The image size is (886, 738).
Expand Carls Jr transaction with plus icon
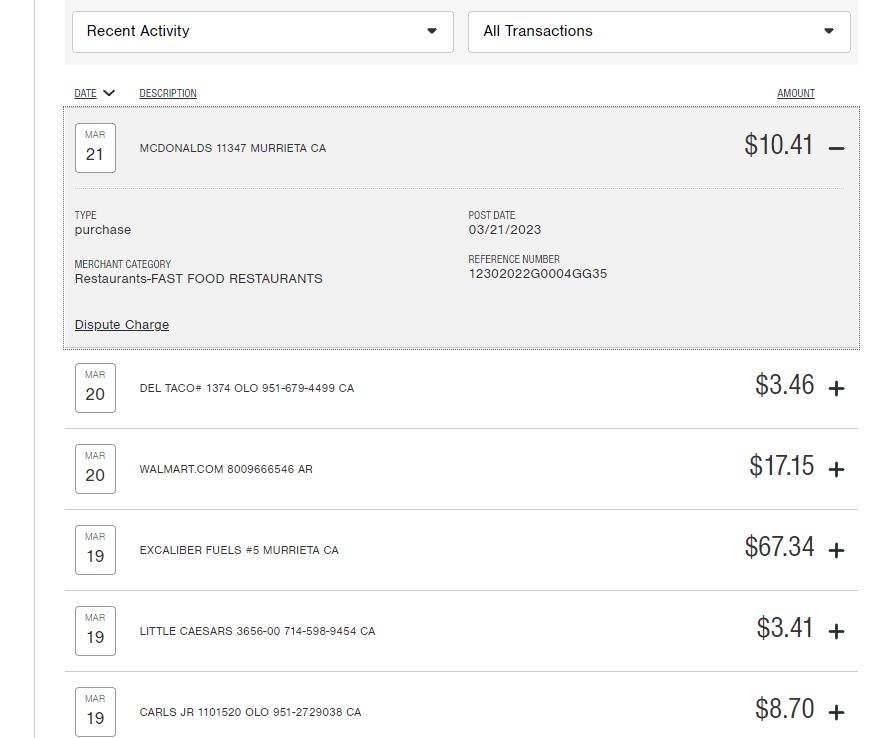pos(838,710)
